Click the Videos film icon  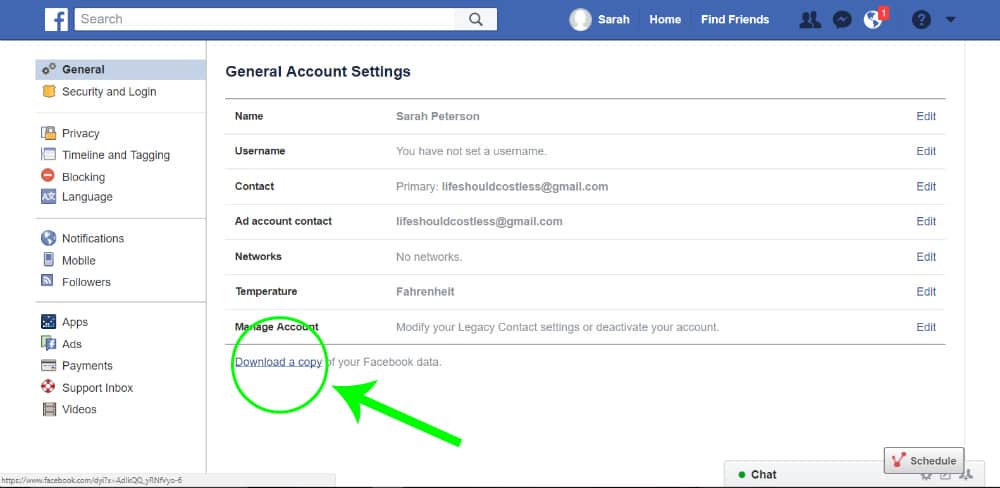(x=49, y=410)
